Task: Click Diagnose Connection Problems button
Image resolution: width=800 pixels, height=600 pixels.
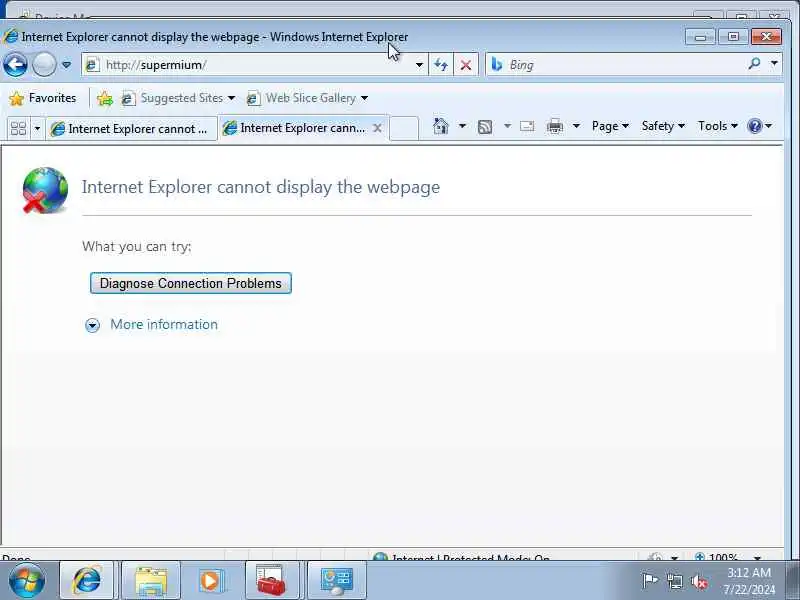Action: point(190,283)
